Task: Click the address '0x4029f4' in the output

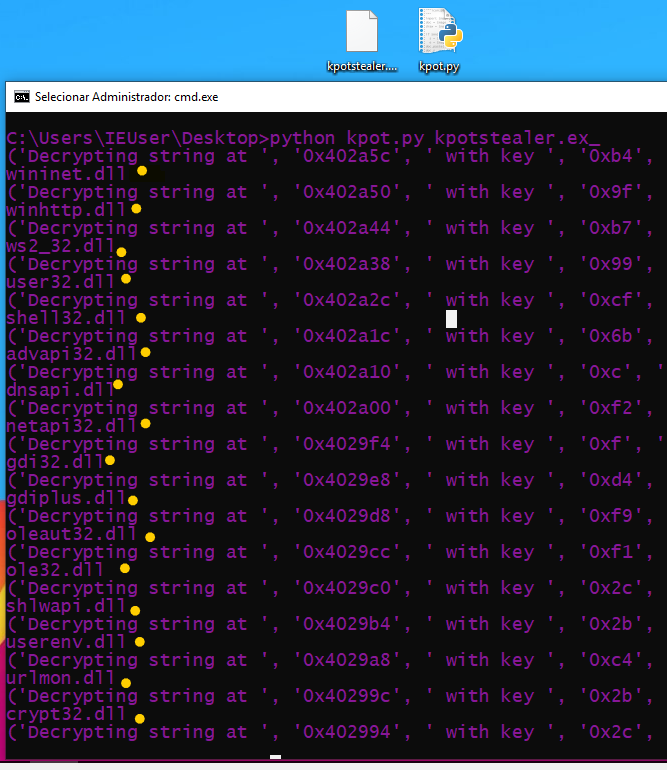Action: coord(347,444)
